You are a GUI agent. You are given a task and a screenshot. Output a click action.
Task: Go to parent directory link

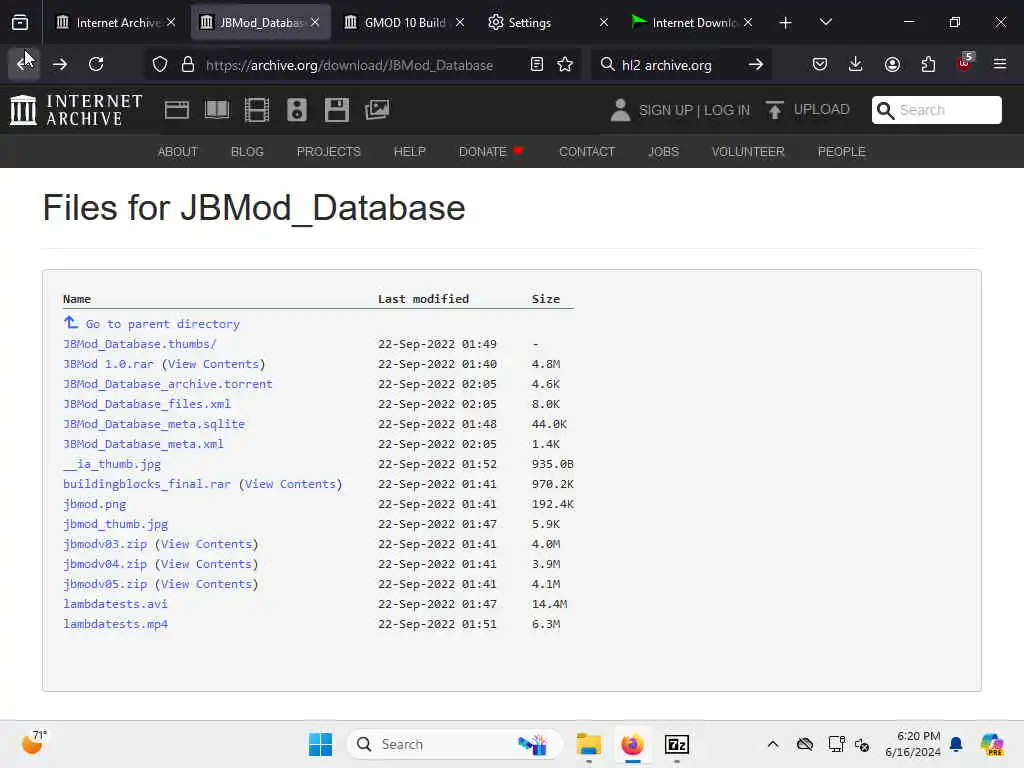[x=163, y=324]
